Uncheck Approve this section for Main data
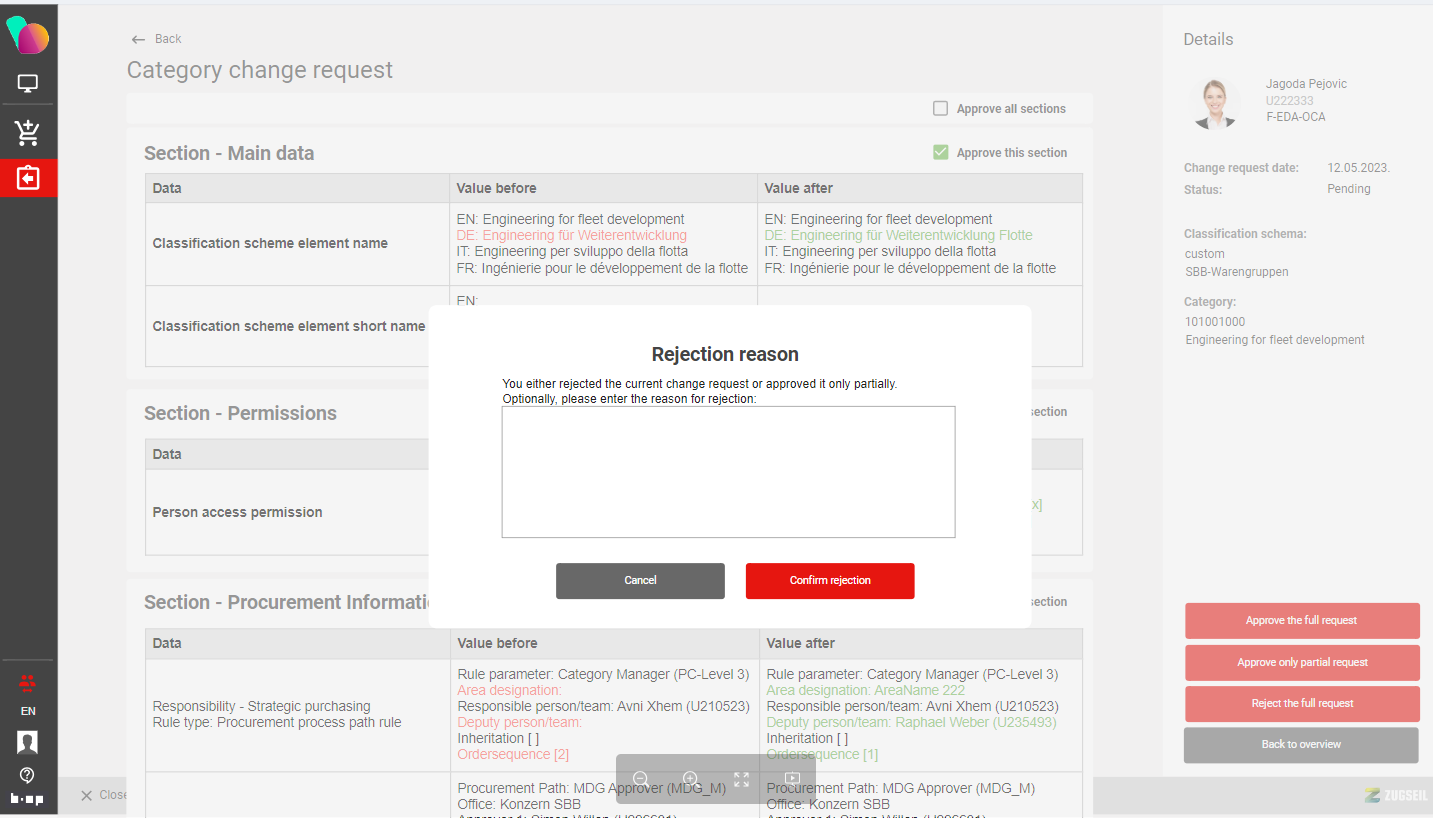Viewport: 1433px width, 818px height. pyautogui.click(x=940, y=153)
